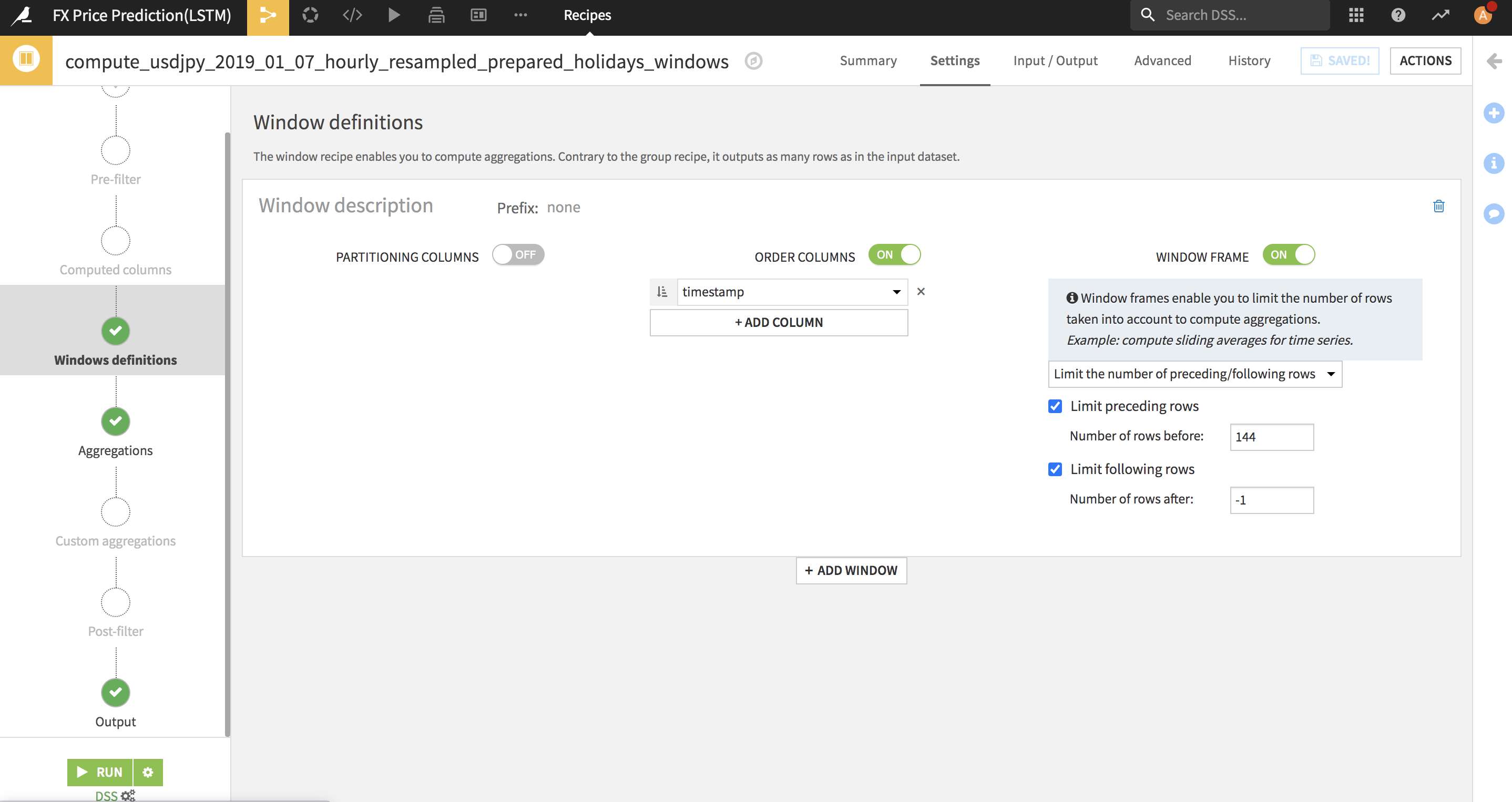Open the applications grid menu icon
Image resolution: width=1512 pixels, height=802 pixels.
point(1356,16)
